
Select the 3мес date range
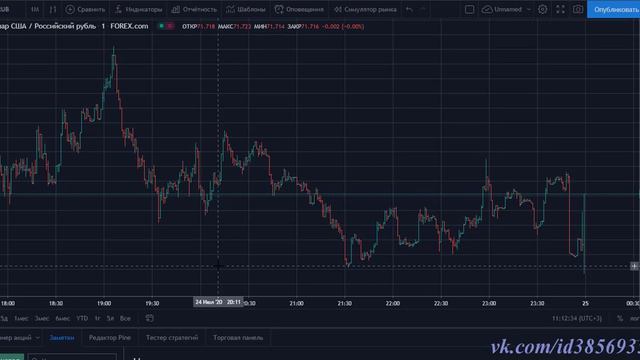(x=42, y=318)
